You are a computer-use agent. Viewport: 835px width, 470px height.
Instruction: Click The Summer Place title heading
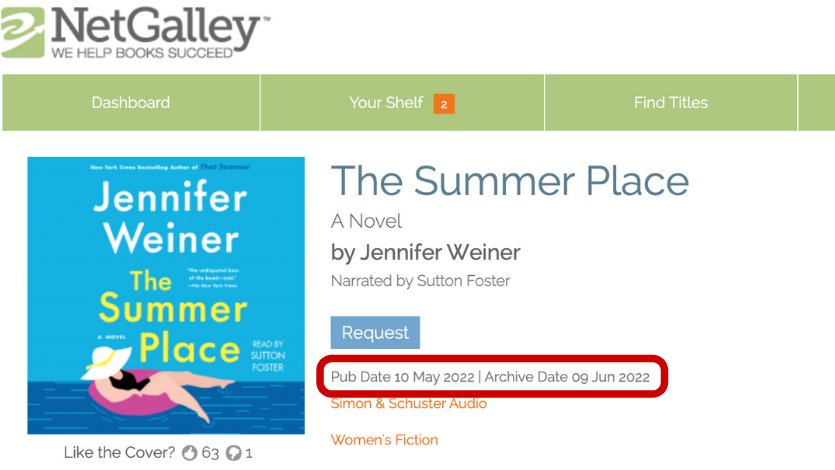pos(510,181)
